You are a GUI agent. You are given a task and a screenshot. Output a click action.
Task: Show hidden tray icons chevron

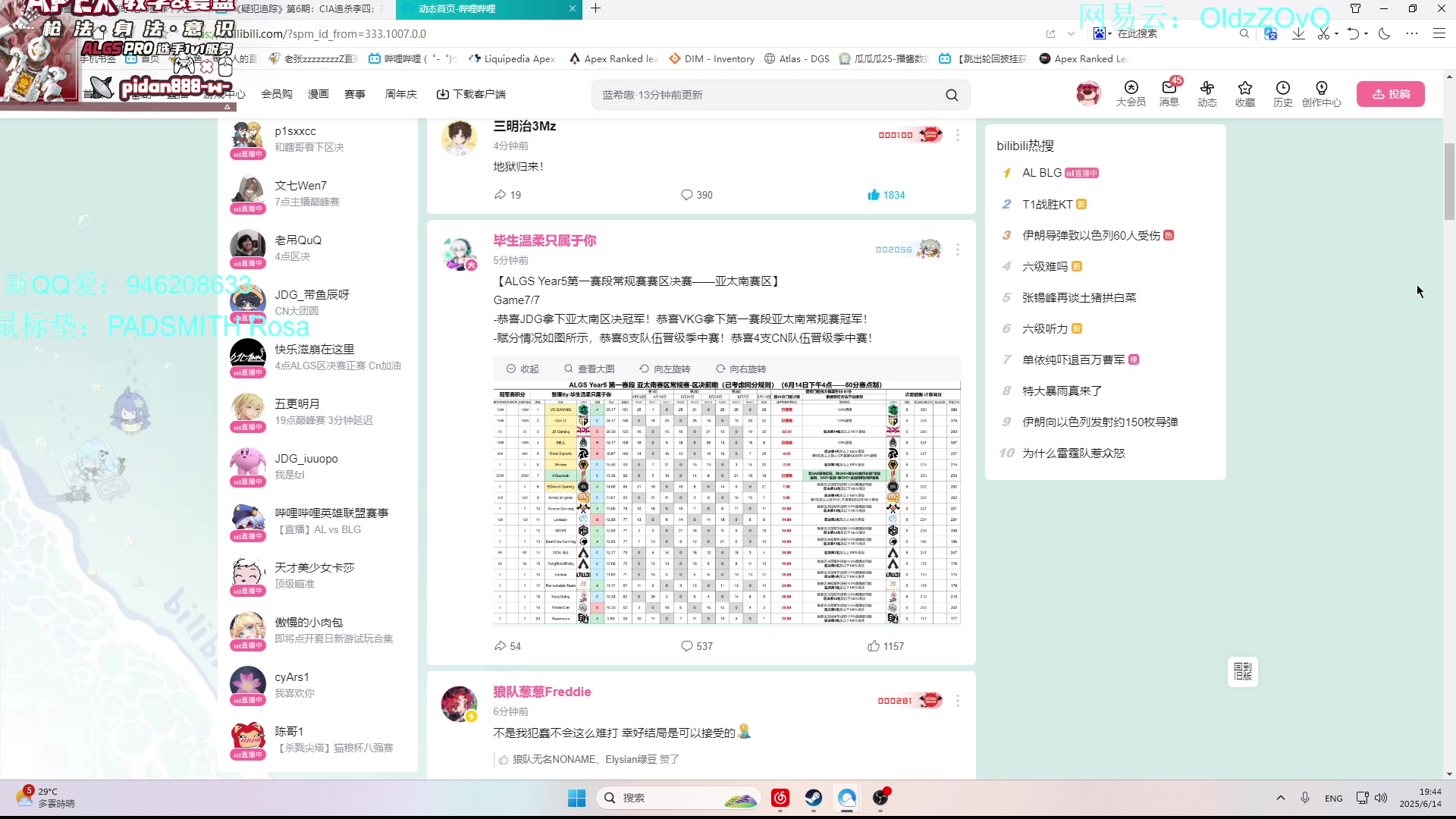pos(1281,798)
